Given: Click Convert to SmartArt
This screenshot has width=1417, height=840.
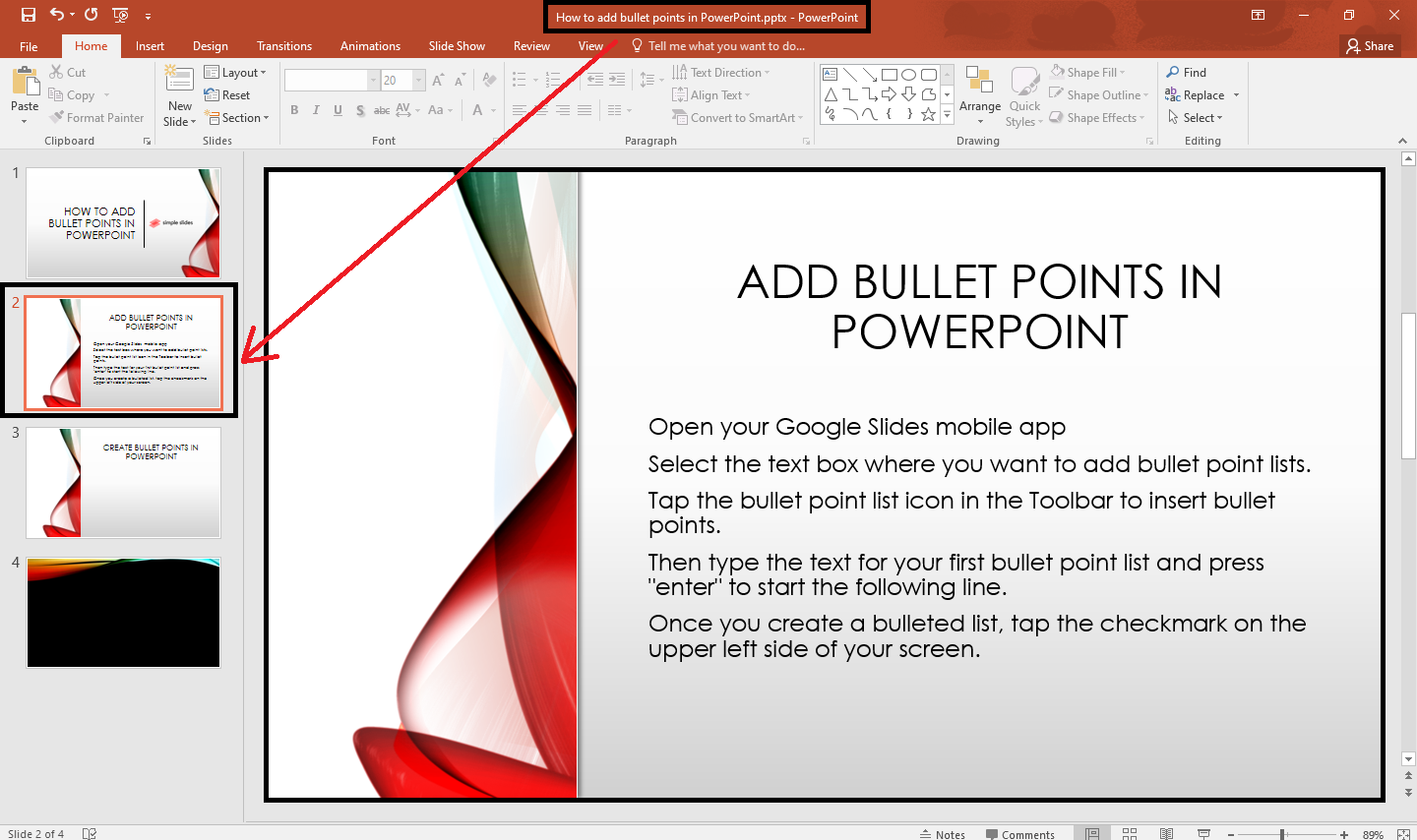Looking at the screenshot, I should click(737, 118).
